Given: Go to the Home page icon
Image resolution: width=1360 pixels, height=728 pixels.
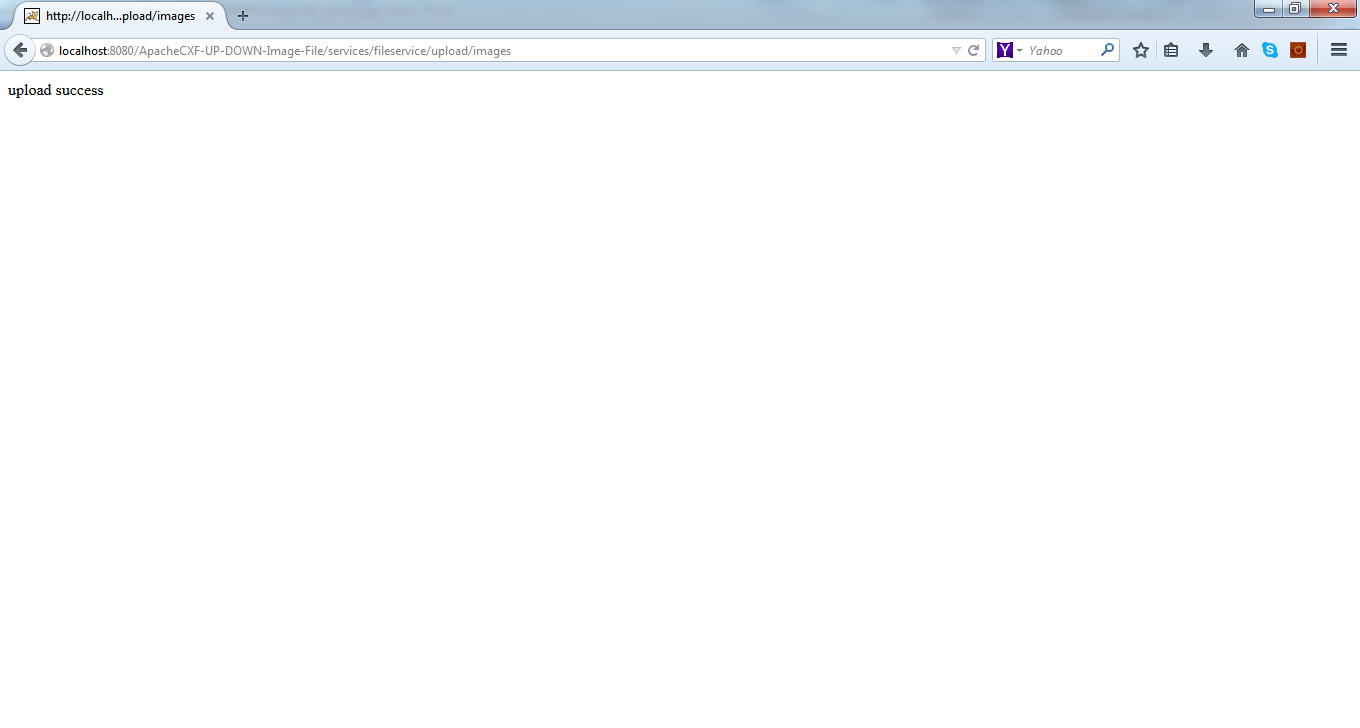Looking at the screenshot, I should pyautogui.click(x=1241, y=50).
